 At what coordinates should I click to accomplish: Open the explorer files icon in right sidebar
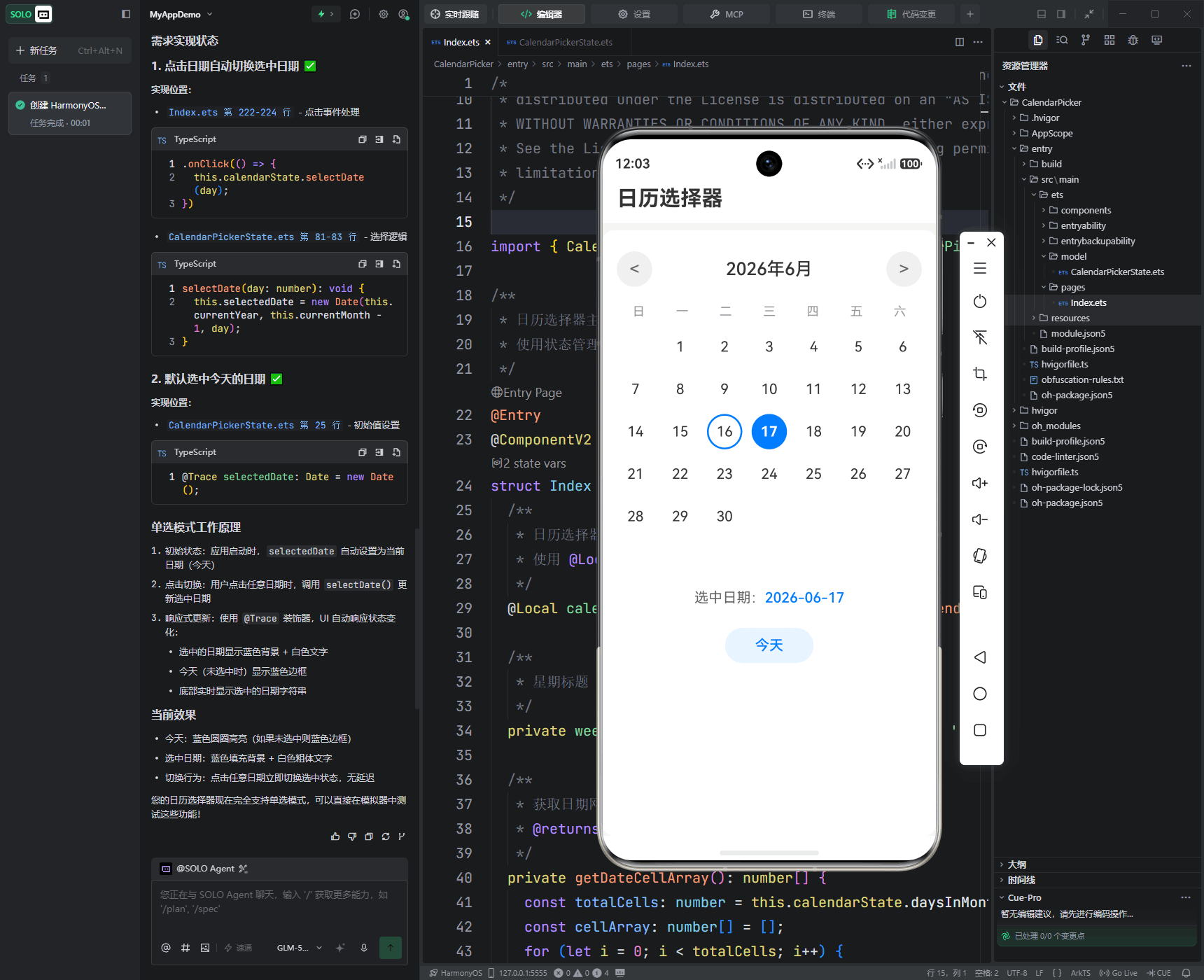1038,40
